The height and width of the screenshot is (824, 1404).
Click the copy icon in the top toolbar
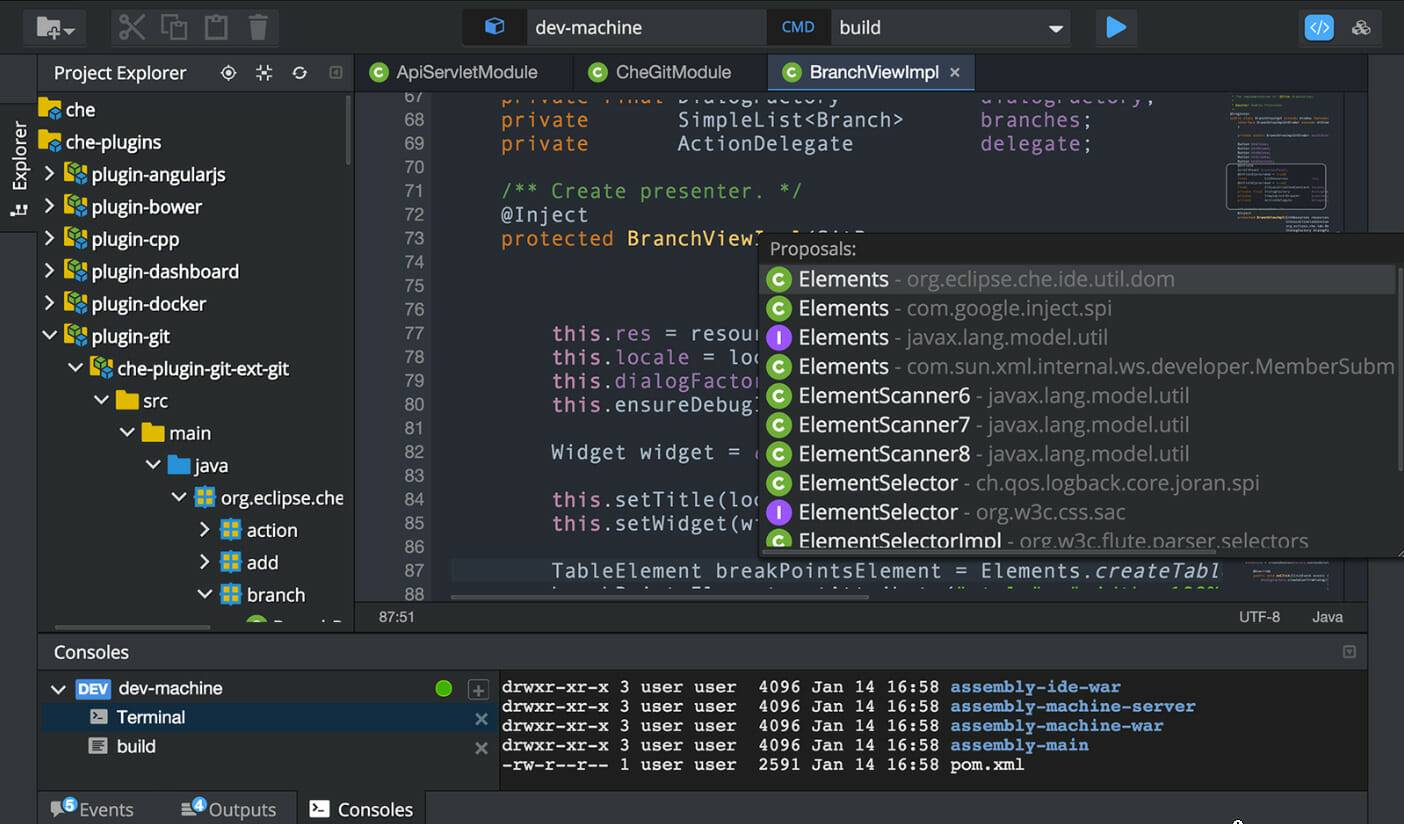click(x=175, y=27)
